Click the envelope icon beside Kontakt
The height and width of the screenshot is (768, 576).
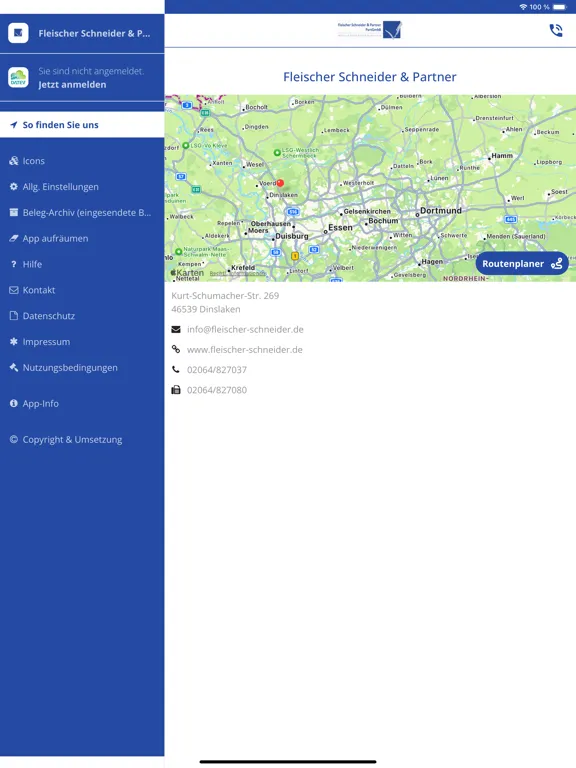tap(14, 290)
